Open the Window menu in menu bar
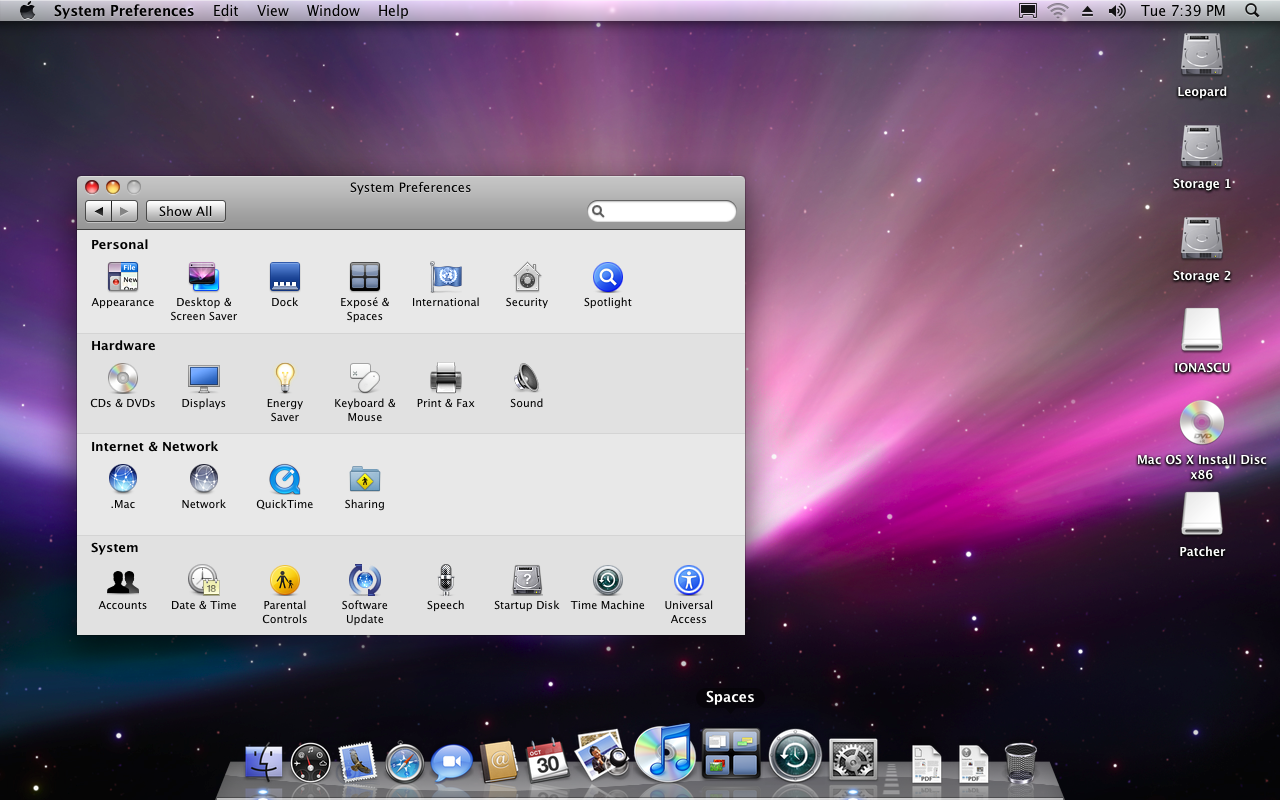This screenshot has height=800, width=1280. [x=333, y=11]
